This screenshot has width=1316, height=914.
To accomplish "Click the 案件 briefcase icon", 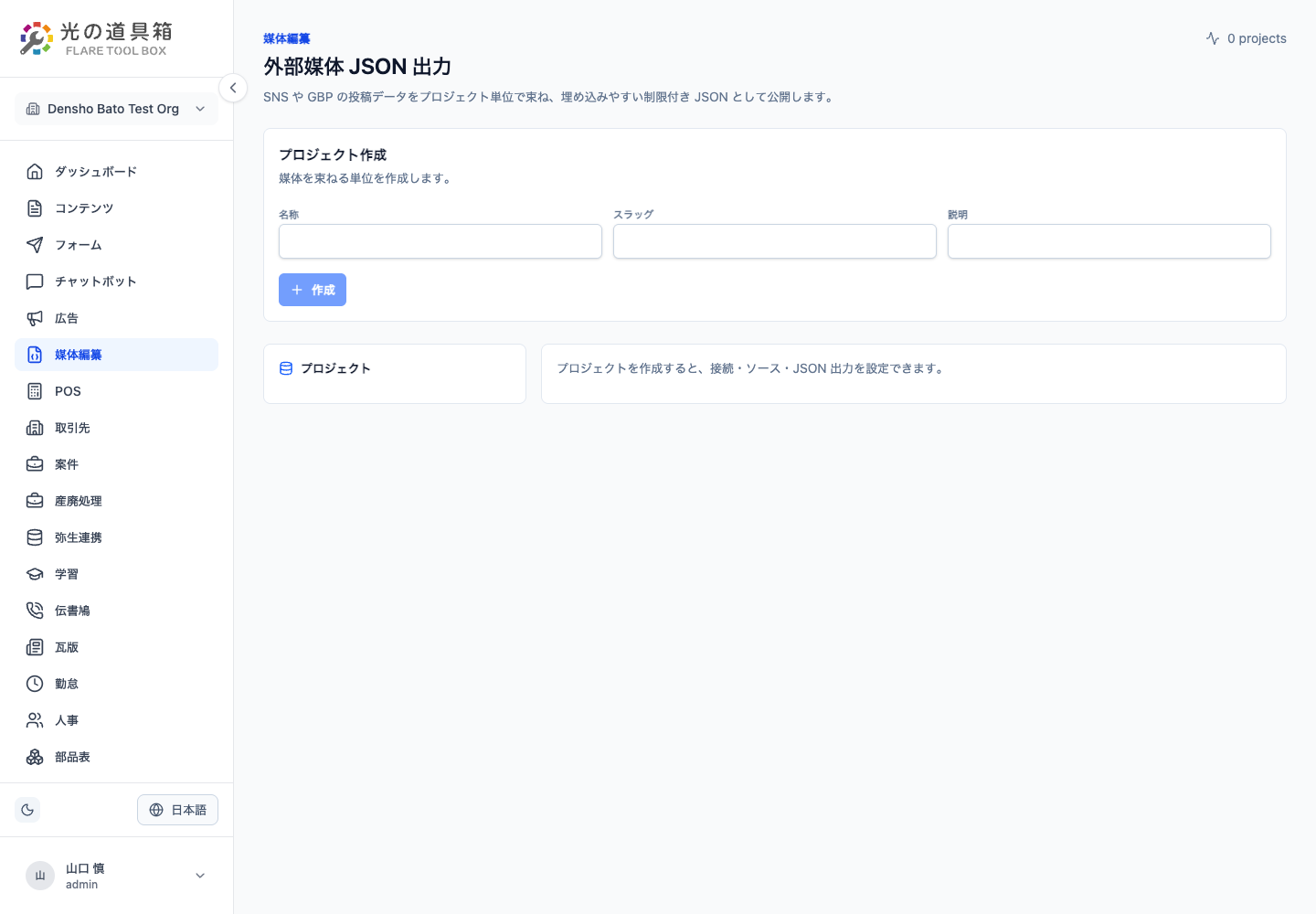I will (x=35, y=464).
